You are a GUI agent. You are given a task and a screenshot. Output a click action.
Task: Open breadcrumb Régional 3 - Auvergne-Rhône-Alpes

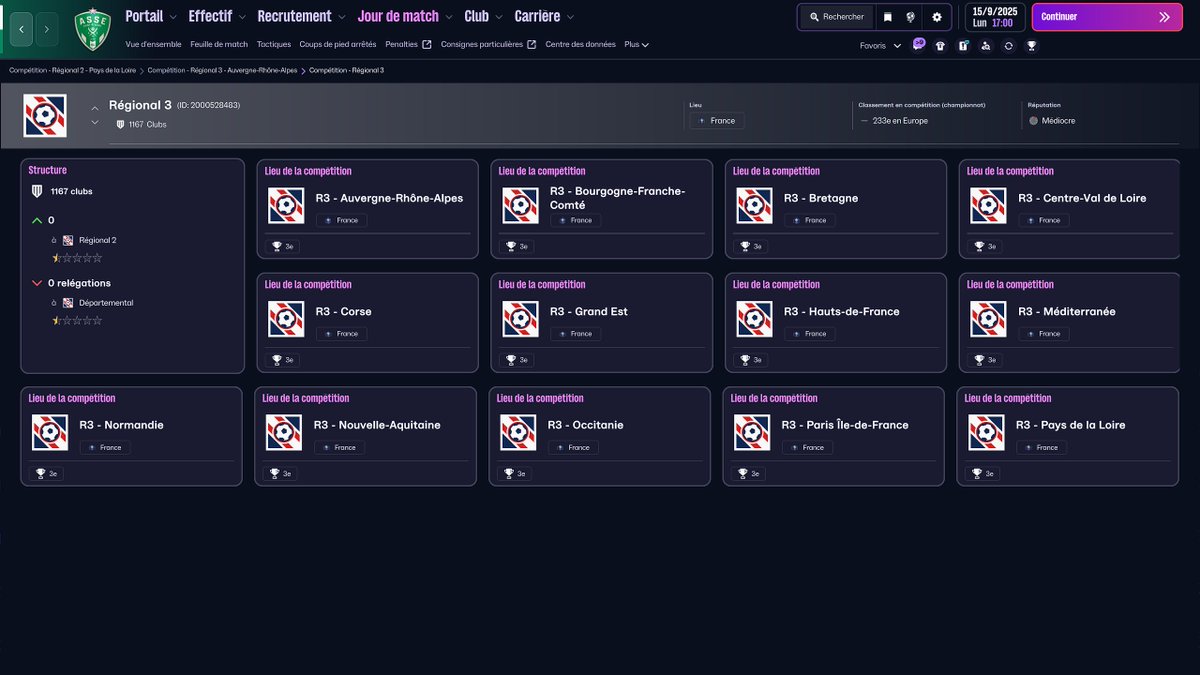(x=222, y=70)
